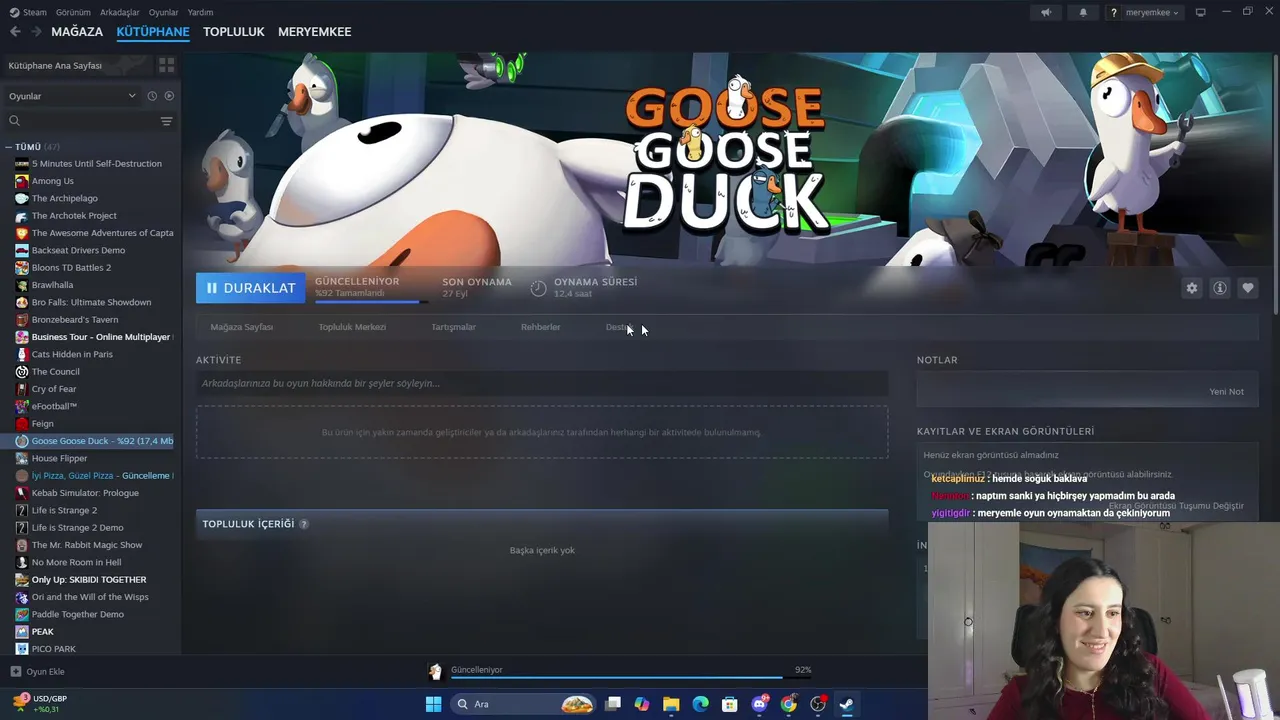This screenshot has height=720, width=1280.
Task: Go forward with the right arrow
Action: pos(36,32)
